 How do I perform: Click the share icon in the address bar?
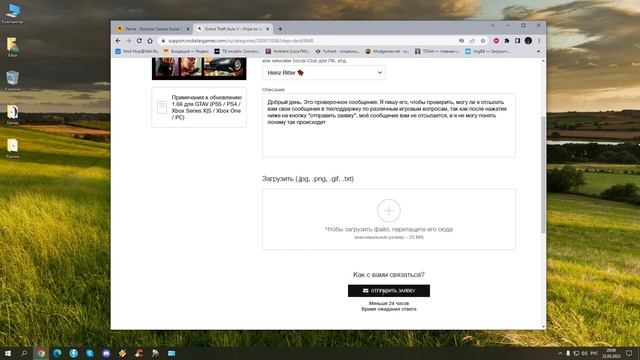coord(472,41)
